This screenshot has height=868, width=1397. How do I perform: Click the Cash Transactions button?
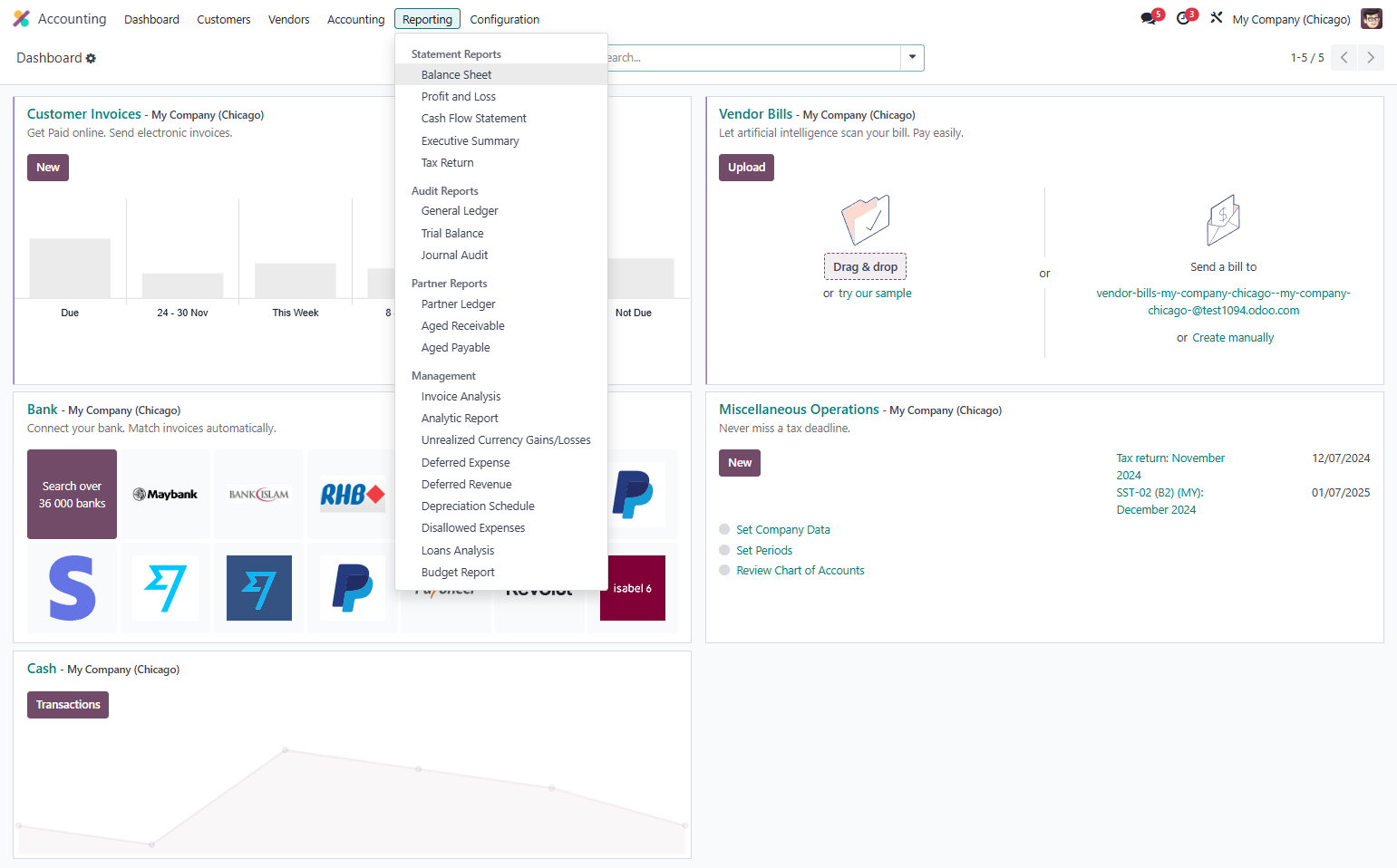point(68,705)
